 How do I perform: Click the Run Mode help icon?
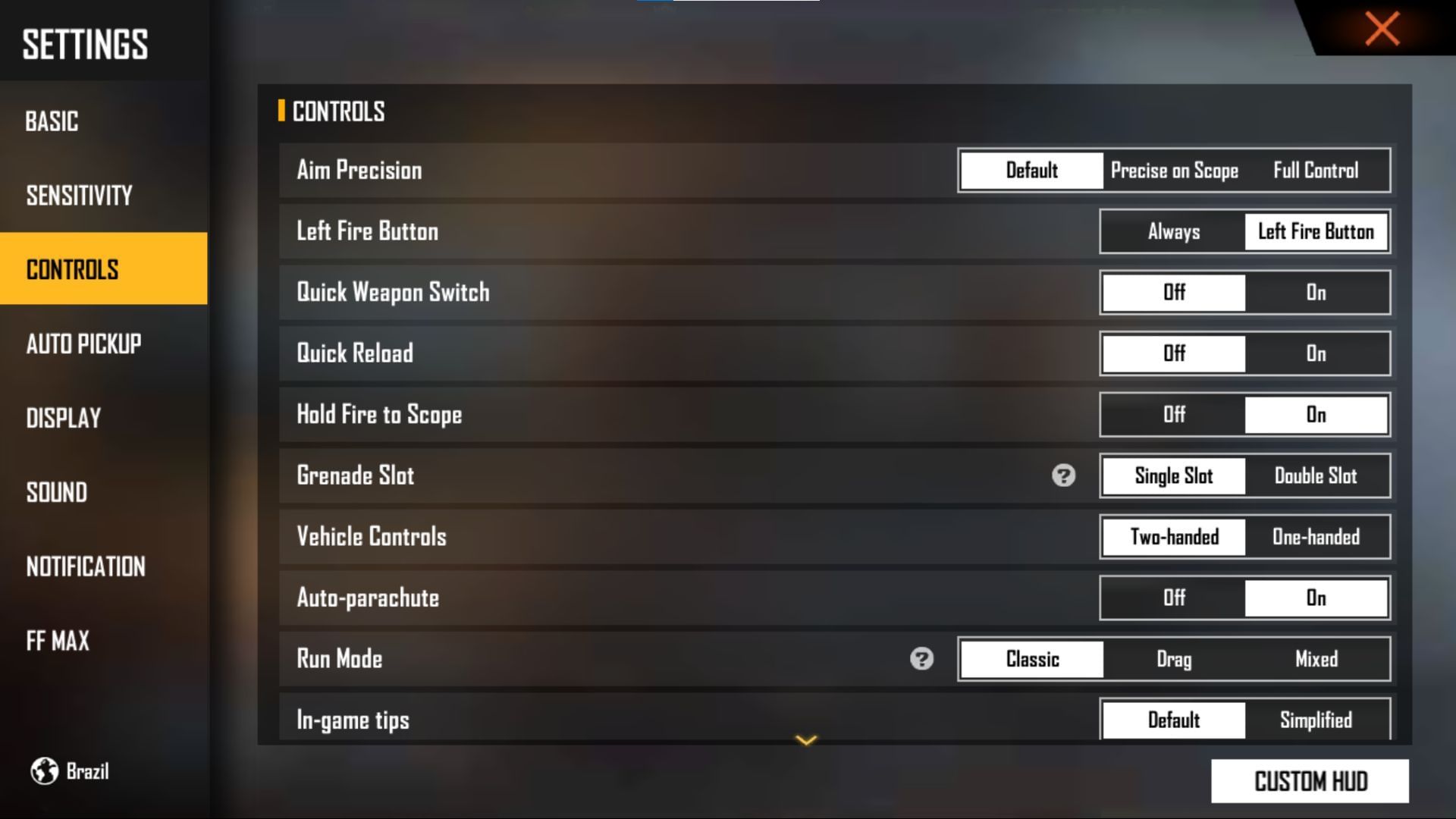tap(922, 658)
